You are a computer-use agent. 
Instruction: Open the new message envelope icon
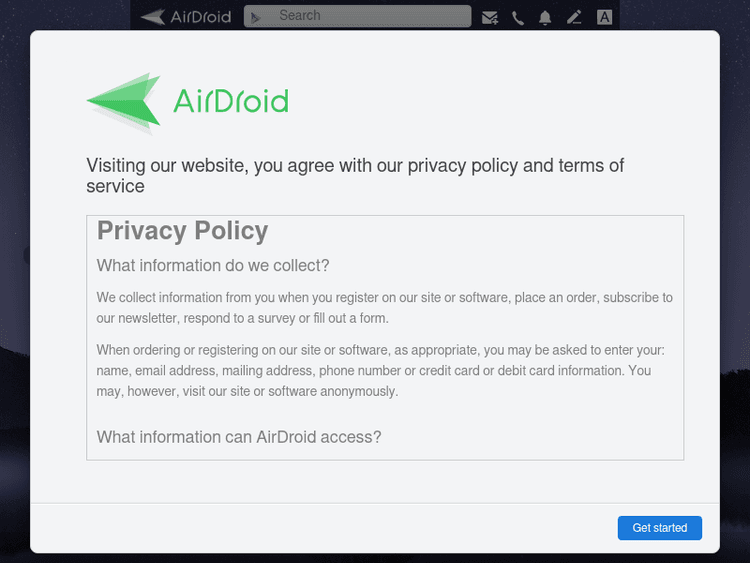point(490,17)
